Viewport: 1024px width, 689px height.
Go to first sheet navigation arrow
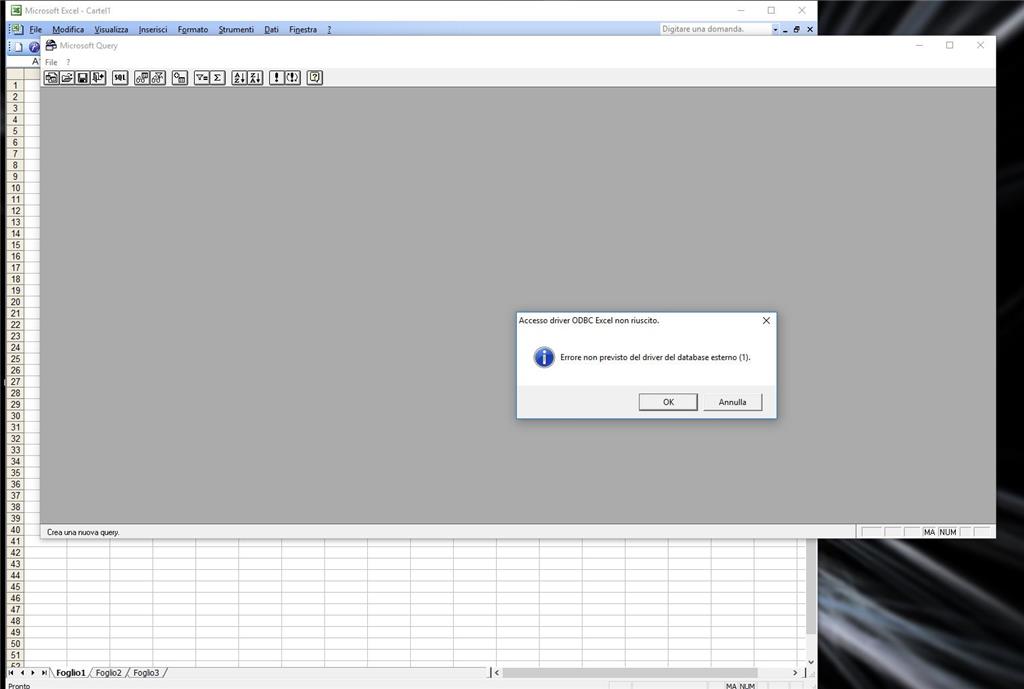coord(10,672)
